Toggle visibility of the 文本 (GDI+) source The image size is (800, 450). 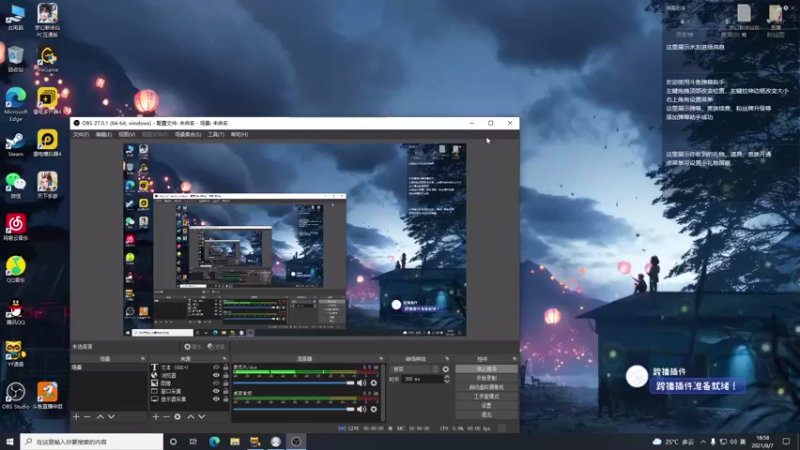pyautogui.click(x=216, y=367)
